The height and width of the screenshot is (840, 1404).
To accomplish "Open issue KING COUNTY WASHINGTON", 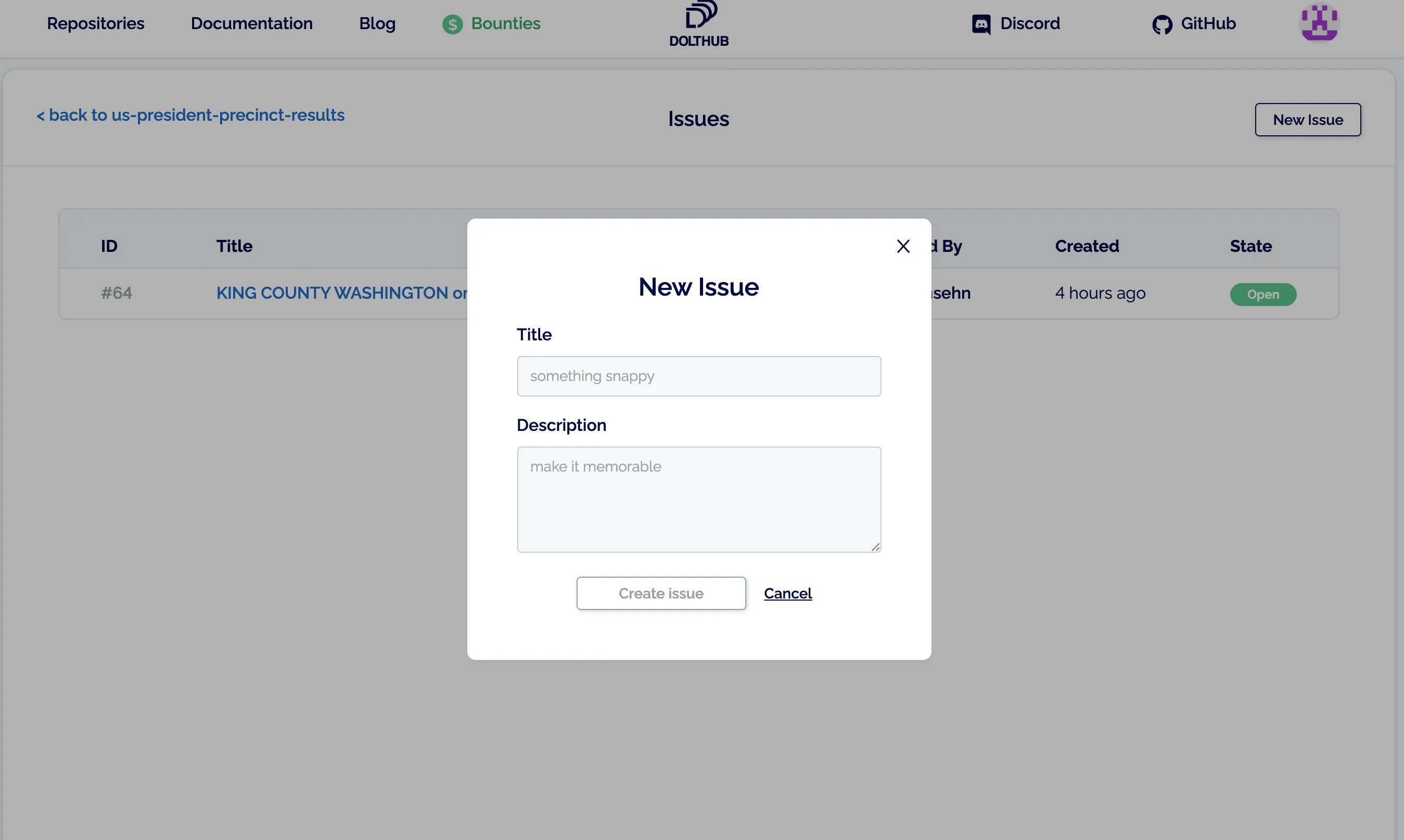I will point(339,293).
